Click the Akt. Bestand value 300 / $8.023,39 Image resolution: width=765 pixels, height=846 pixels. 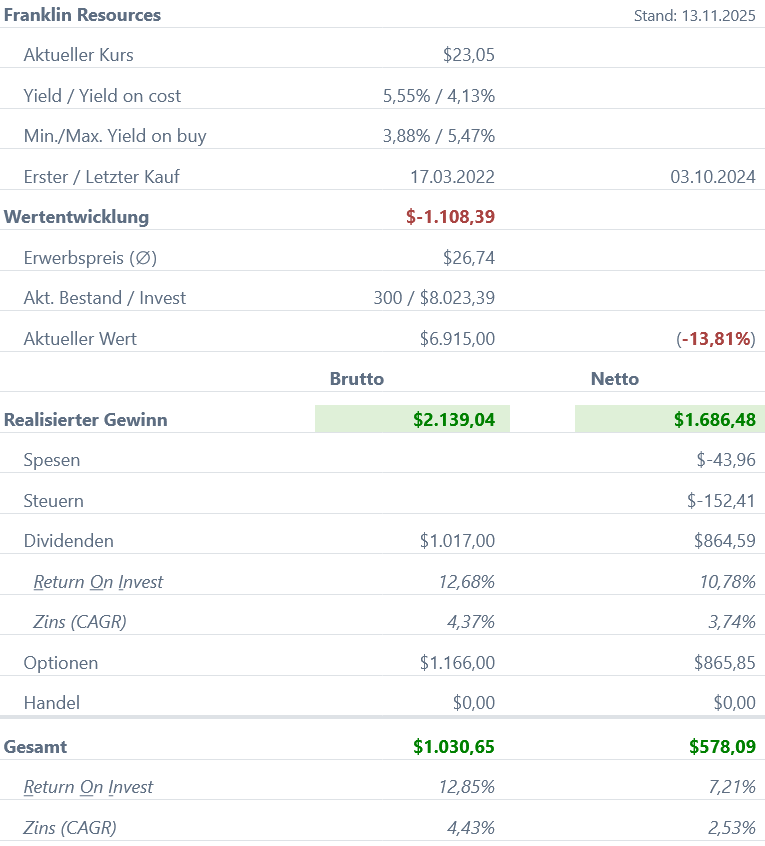coord(433,298)
